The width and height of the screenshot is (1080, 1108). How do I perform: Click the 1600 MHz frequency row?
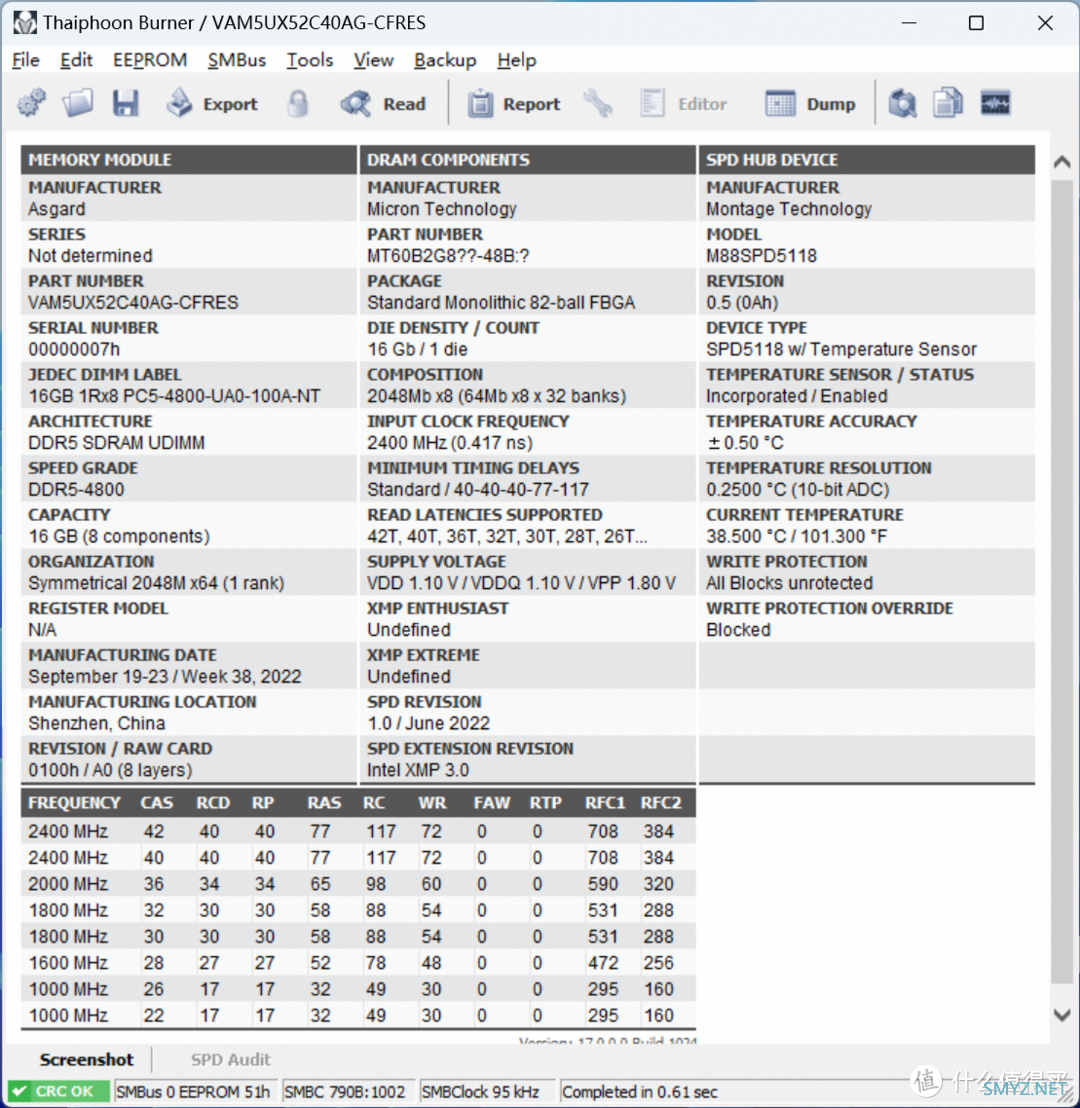(358, 962)
